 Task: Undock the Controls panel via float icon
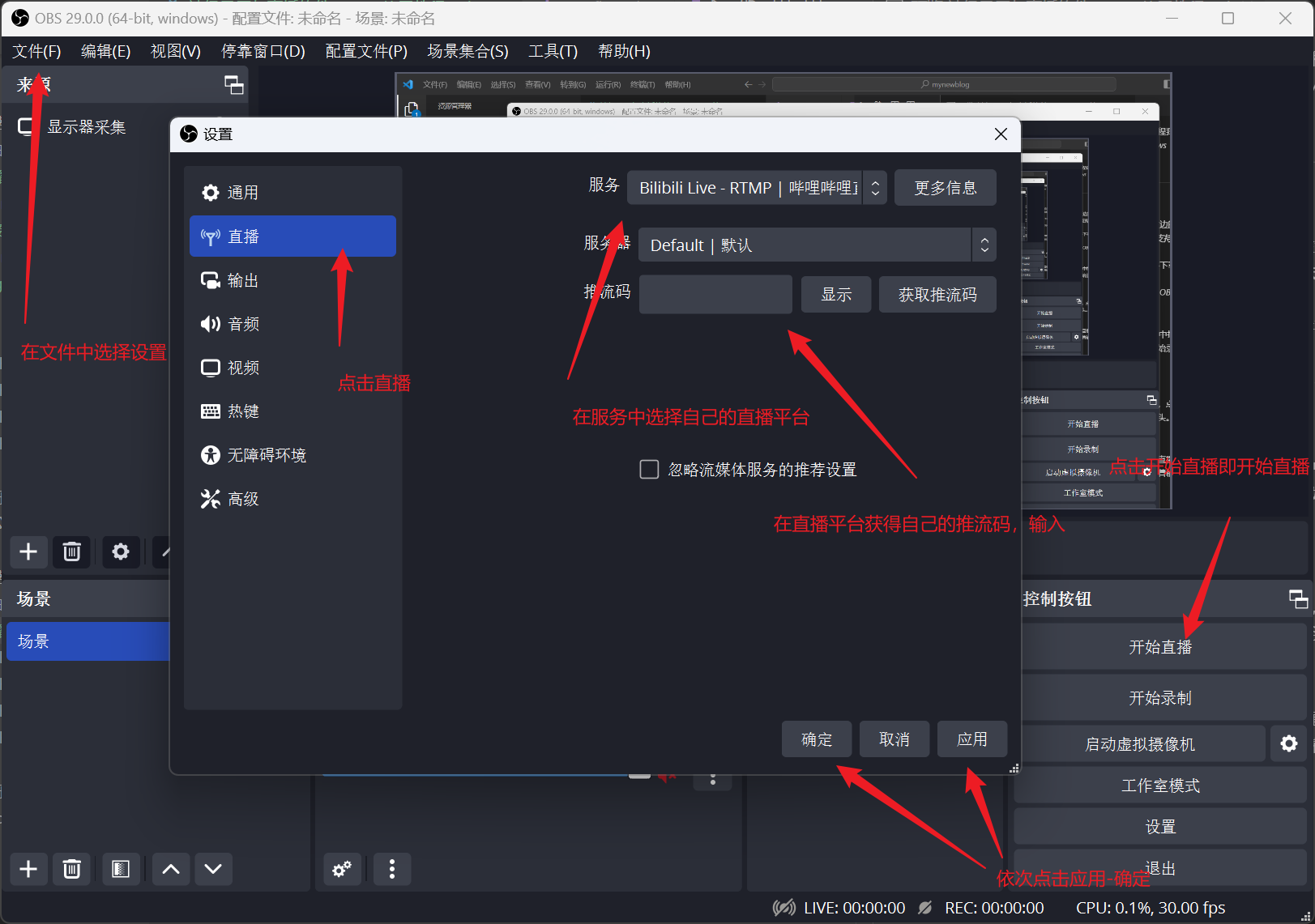[1298, 598]
